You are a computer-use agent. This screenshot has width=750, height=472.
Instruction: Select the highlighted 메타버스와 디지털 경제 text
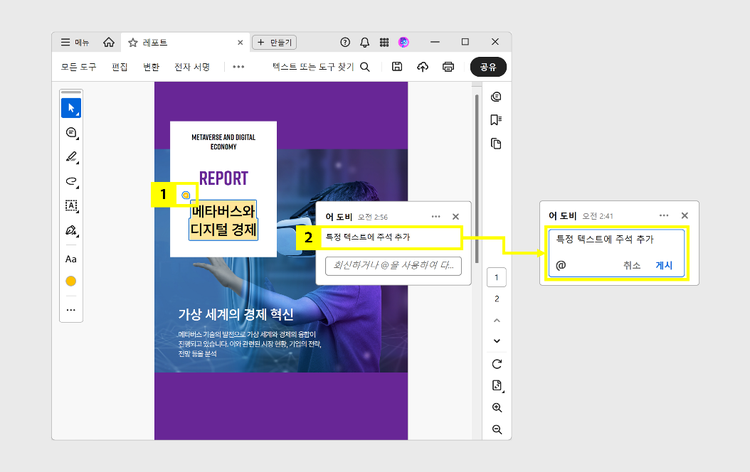(224, 220)
